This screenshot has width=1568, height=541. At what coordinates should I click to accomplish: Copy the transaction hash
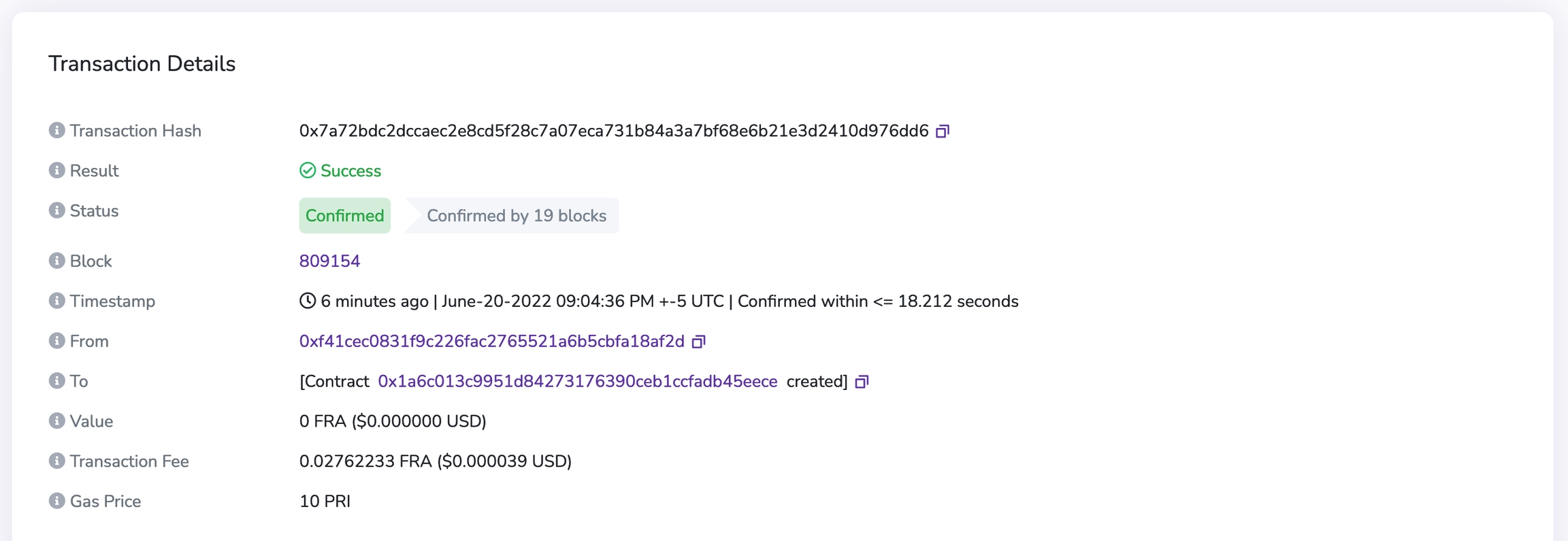tap(943, 131)
